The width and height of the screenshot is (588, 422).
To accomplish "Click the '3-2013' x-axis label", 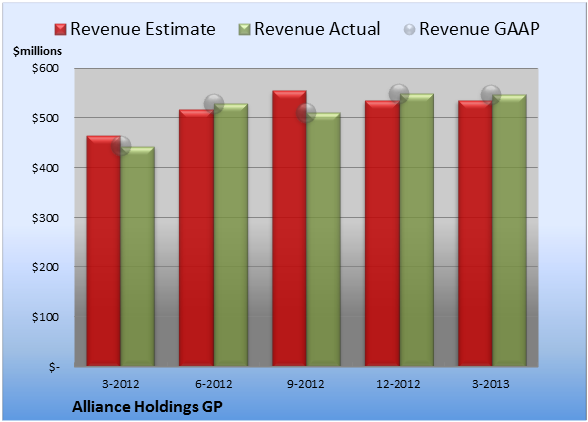I will [491, 384].
